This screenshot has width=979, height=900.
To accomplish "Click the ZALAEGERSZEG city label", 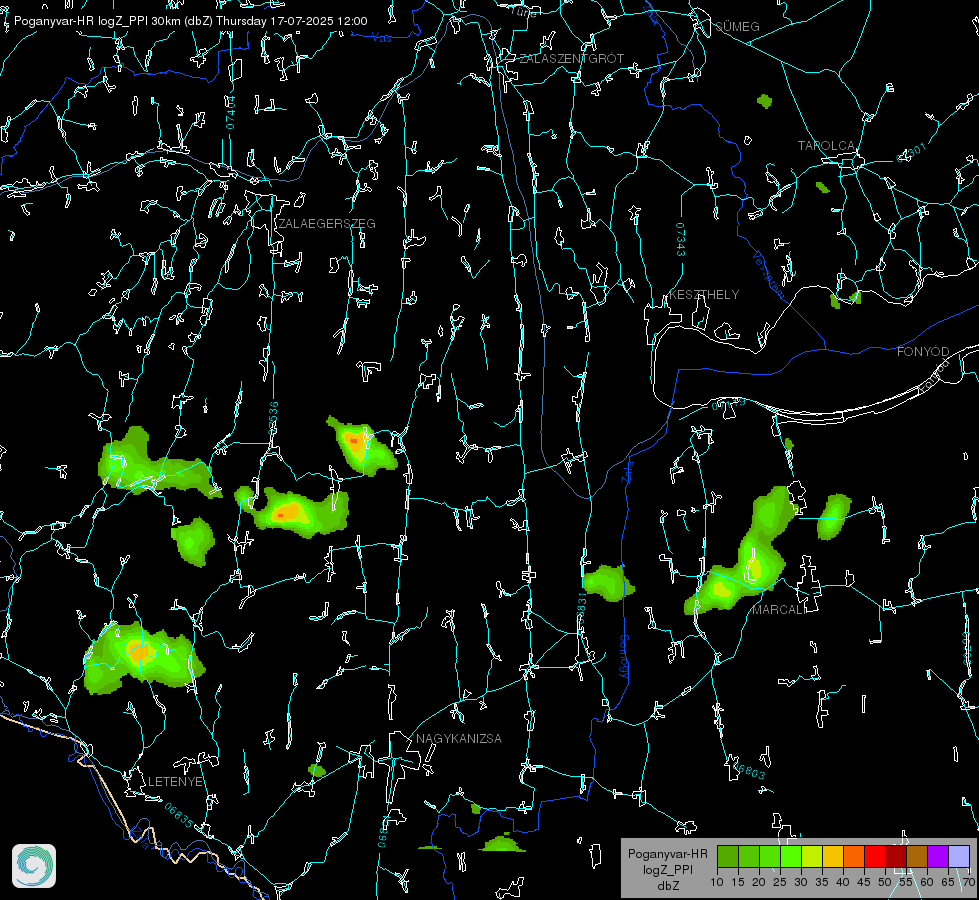I will [x=327, y=224].
